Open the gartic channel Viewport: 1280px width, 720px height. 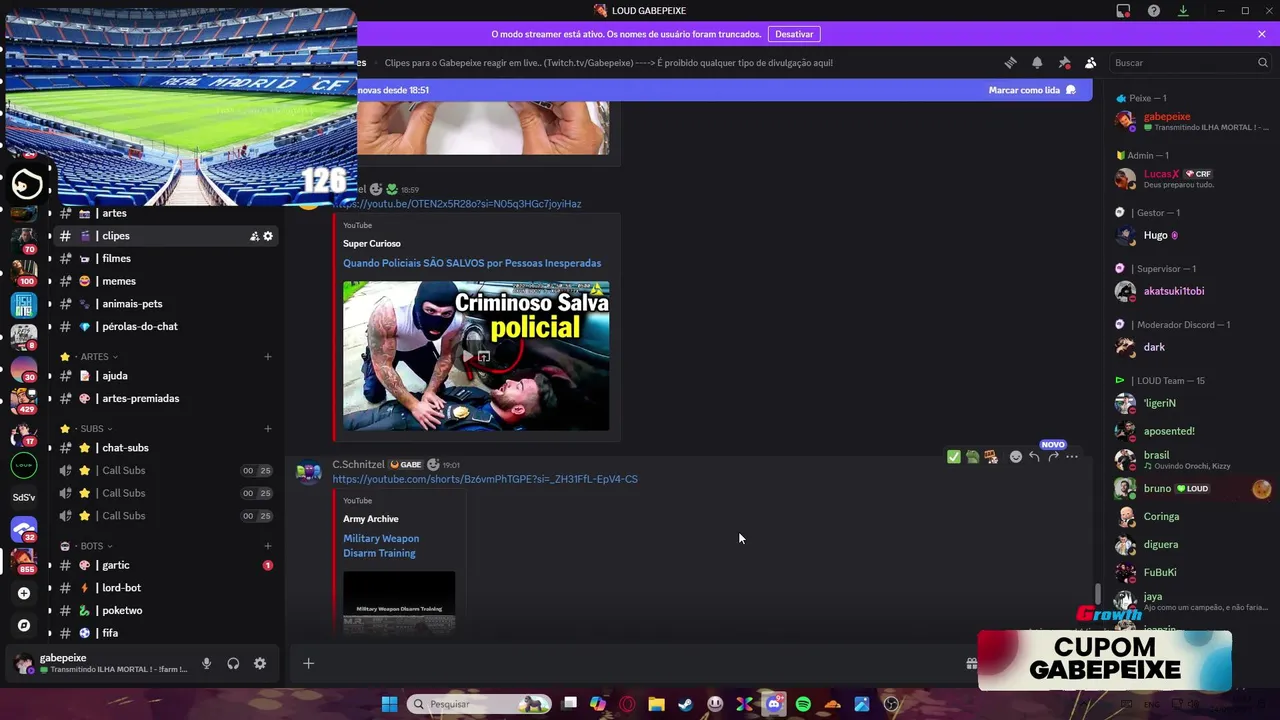[x=166, y=565]
